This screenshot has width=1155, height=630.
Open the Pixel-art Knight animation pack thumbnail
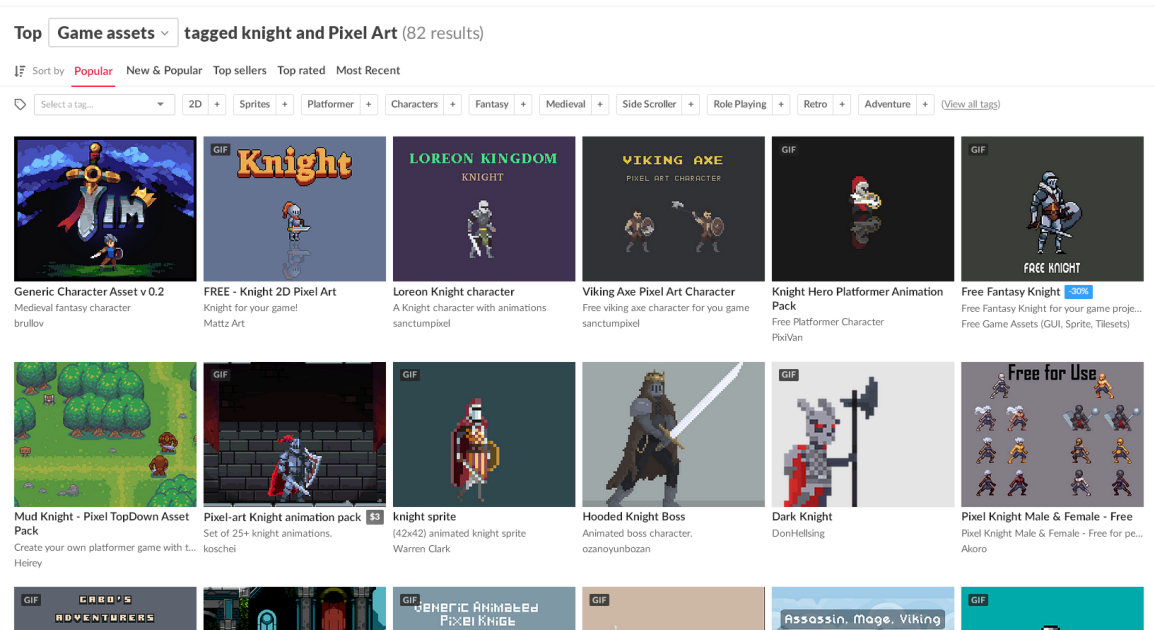point(295,434)
